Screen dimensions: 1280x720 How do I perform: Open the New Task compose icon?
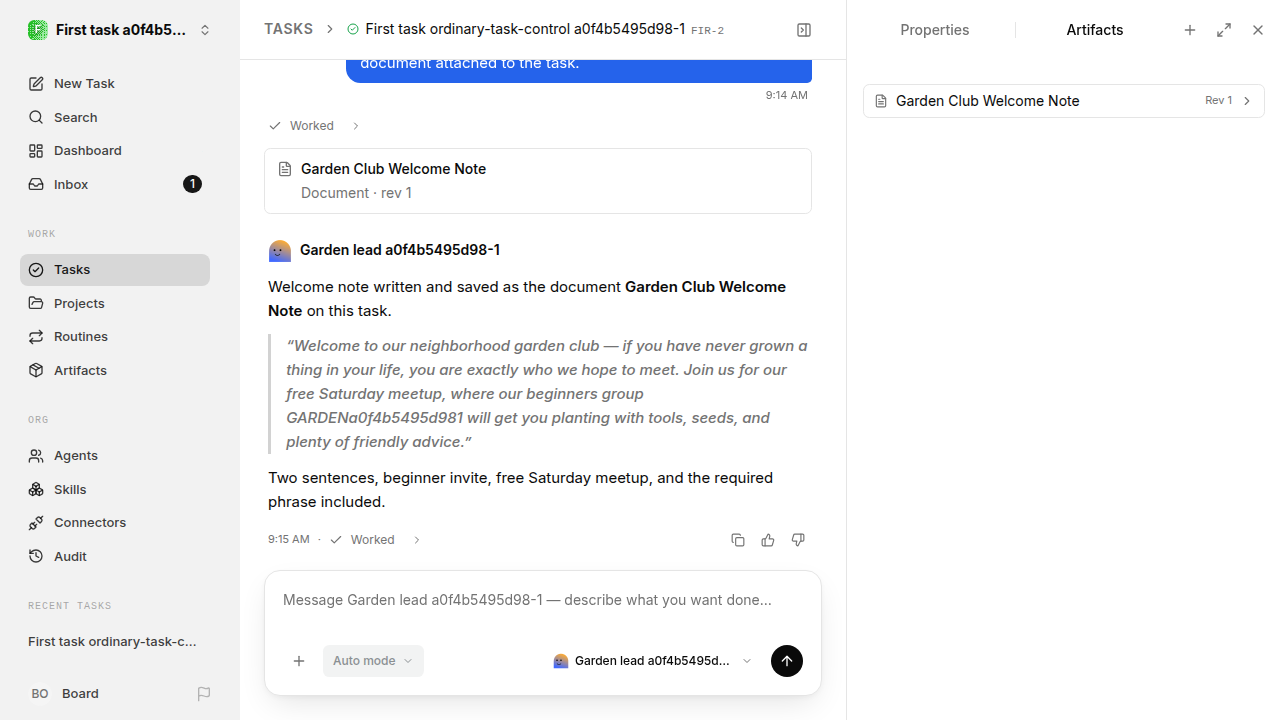coord(36,84)
